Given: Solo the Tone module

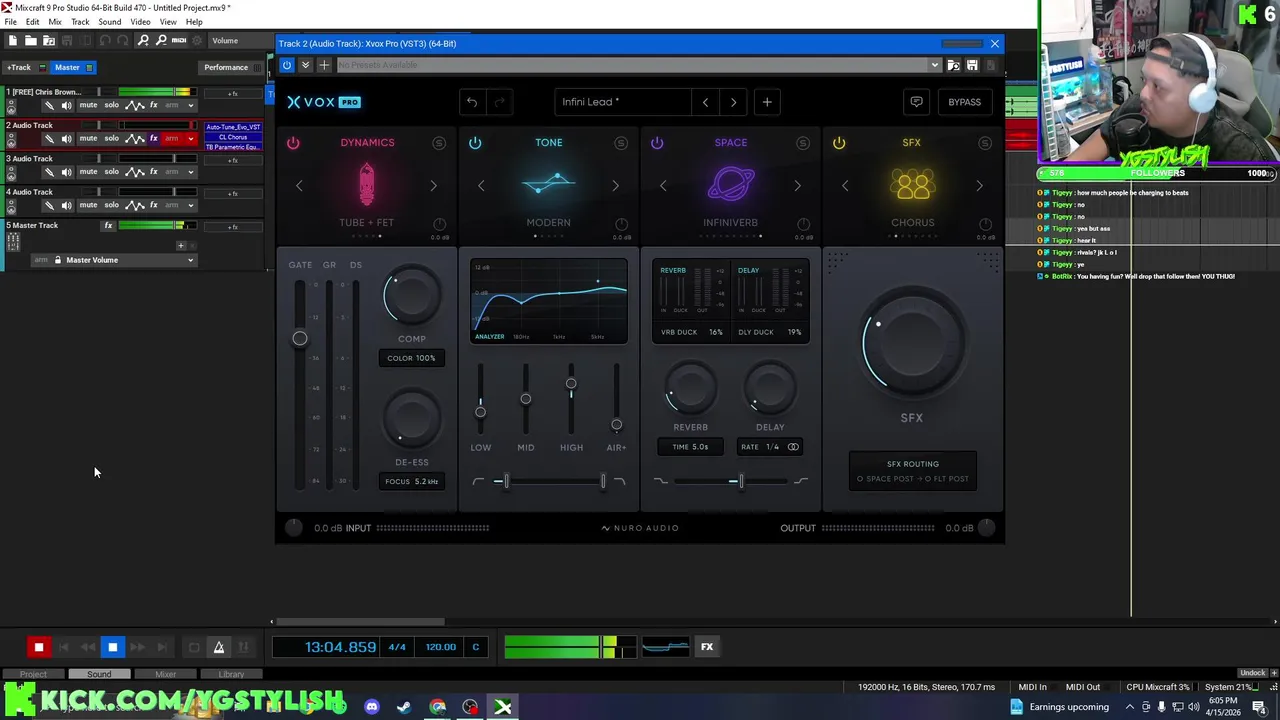Looking at the screenshot, I should [621, 143].
